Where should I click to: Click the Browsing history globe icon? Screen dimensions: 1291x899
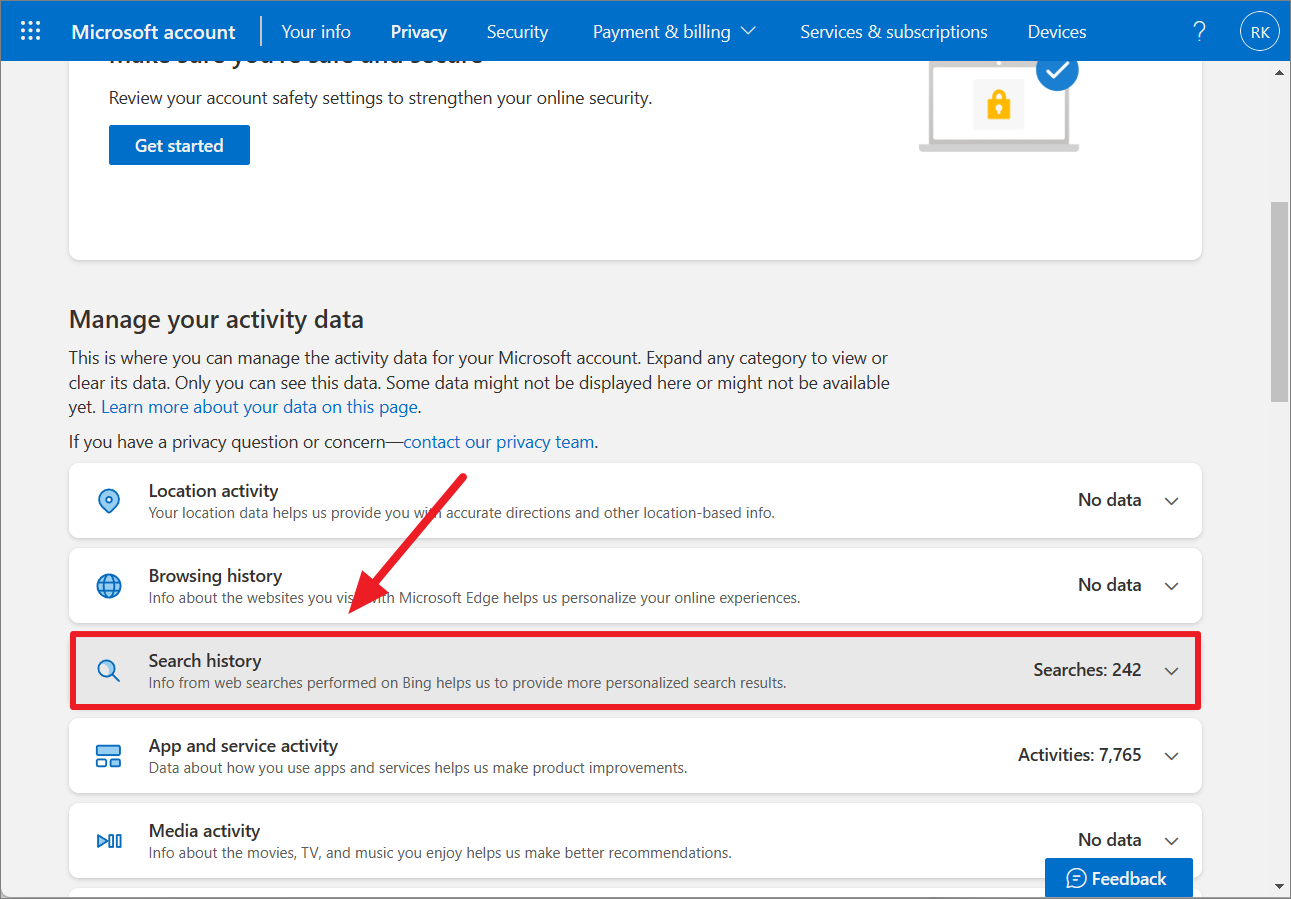pos(109,586)
